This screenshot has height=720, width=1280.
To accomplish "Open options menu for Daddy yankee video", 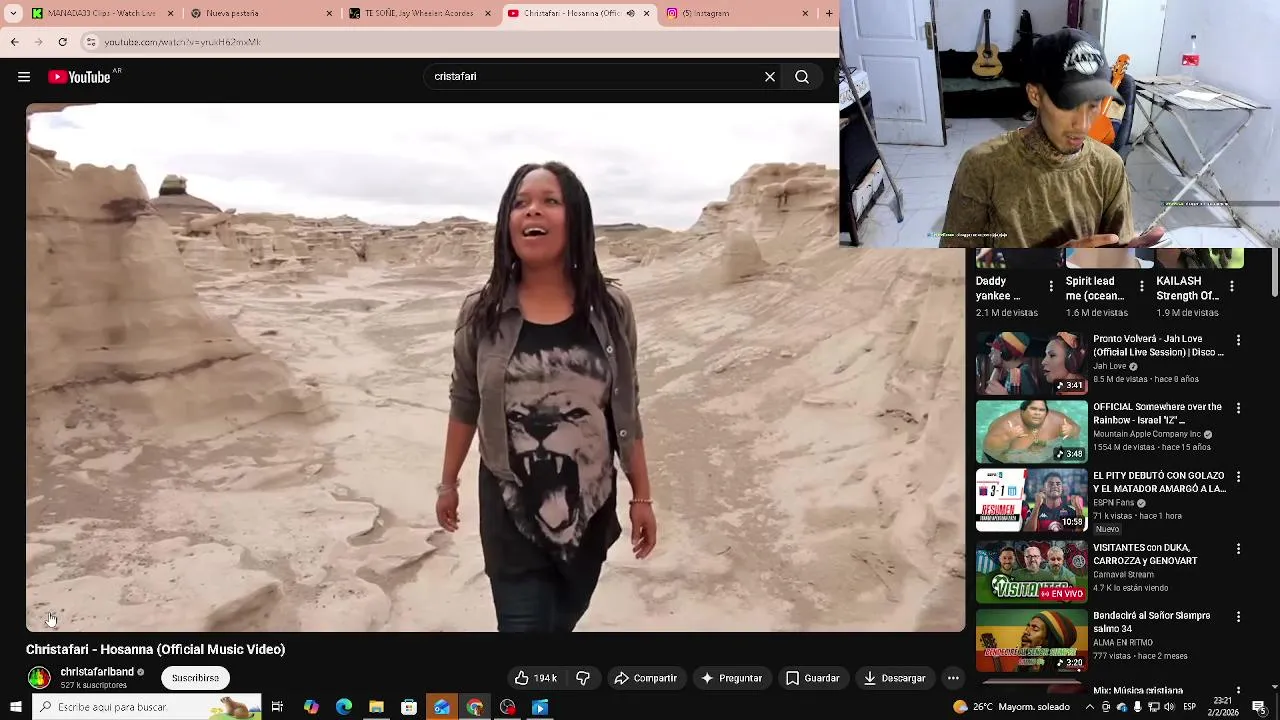I will (1051, 287).
